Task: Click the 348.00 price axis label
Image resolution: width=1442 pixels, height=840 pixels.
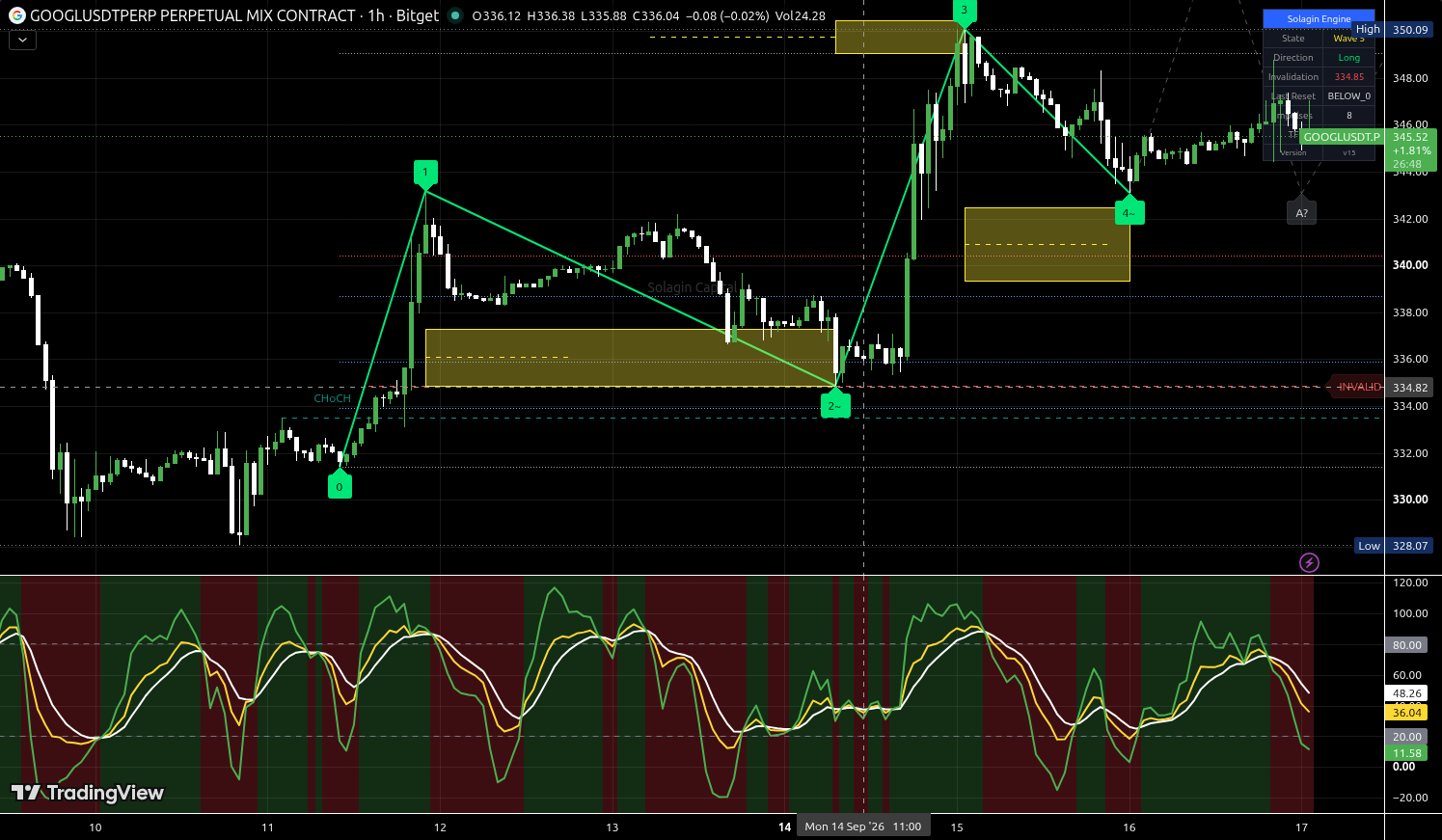Action: pyautogui.click(x=1410, y=78)
